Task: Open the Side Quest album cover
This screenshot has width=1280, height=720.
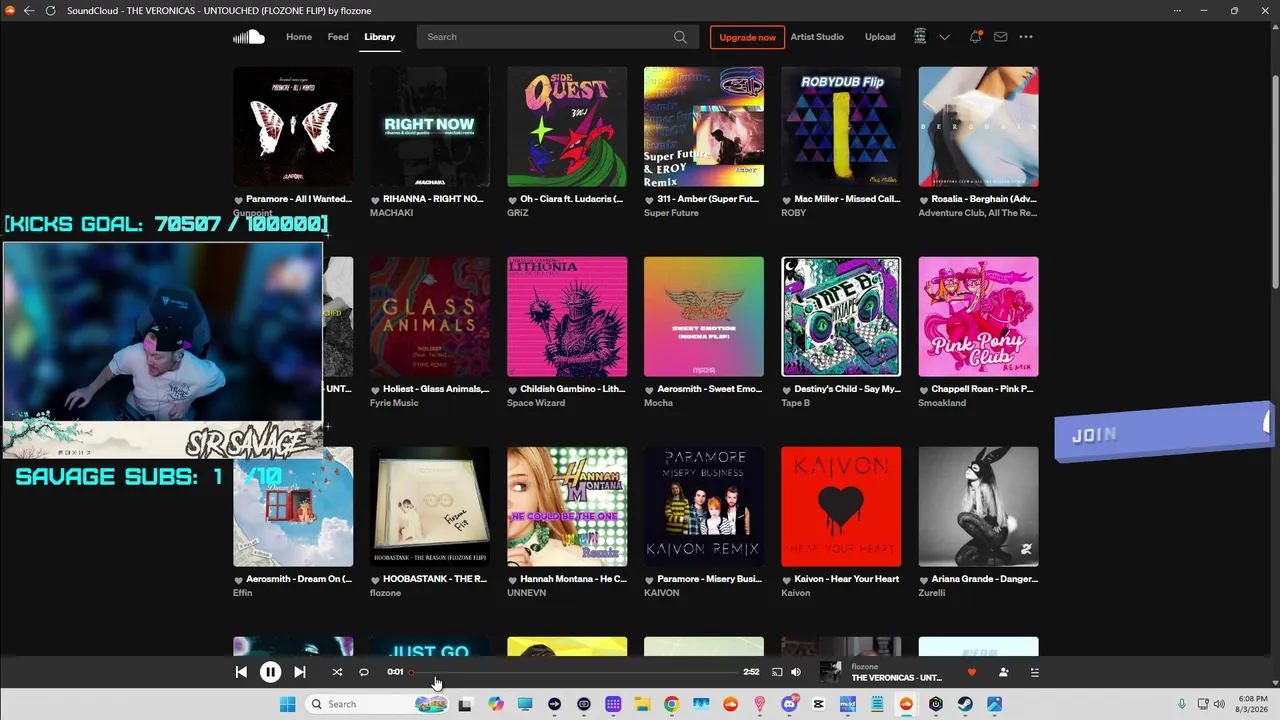Action: point(567,127)
